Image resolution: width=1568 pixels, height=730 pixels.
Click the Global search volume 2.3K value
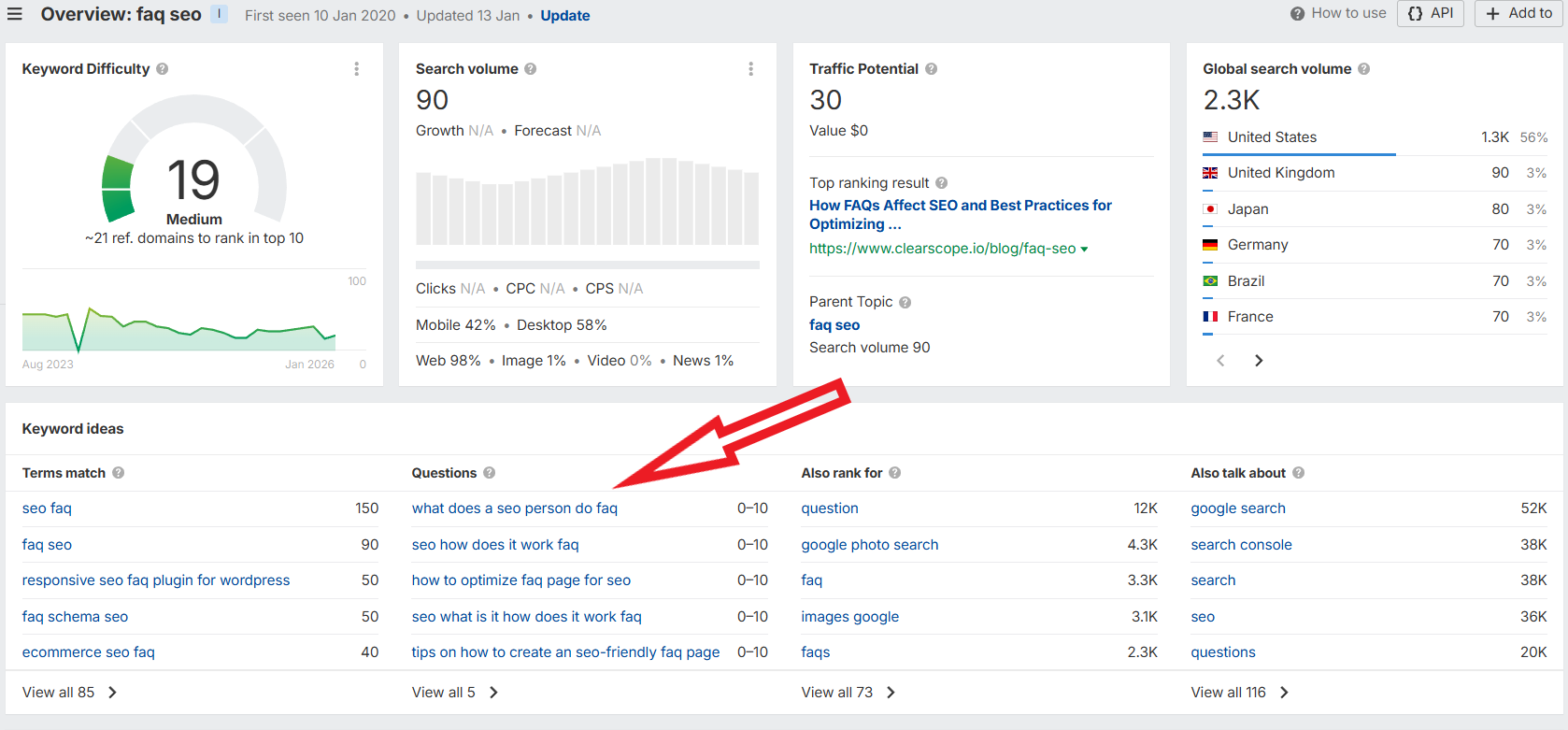[x=1232, y=100]
